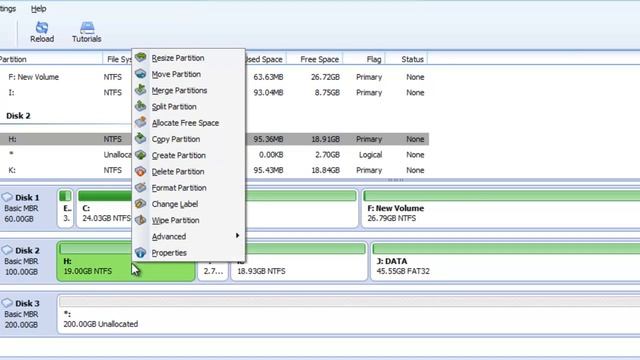Click the Wipe Partition icon
Image resolution: width=640 pixels, height=360 pixels.
tap(140, 220)
